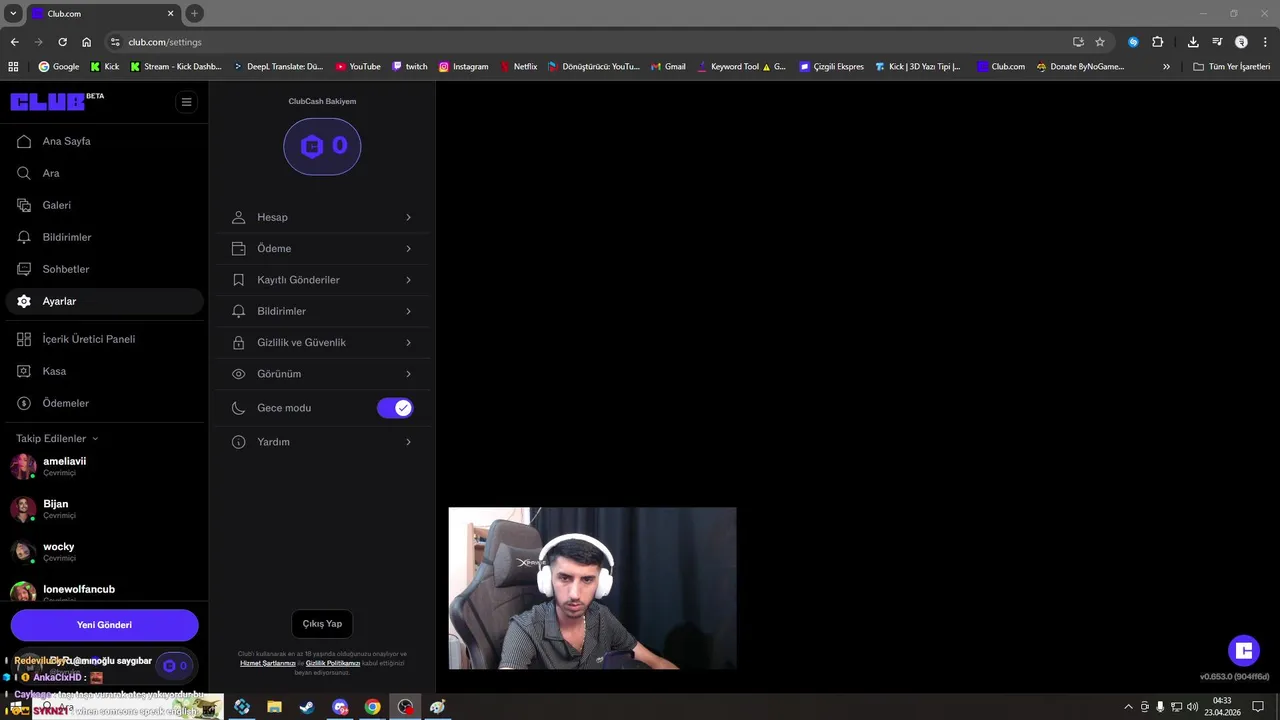Open the Chrome three-dot menu

[x=1265, y=42]
